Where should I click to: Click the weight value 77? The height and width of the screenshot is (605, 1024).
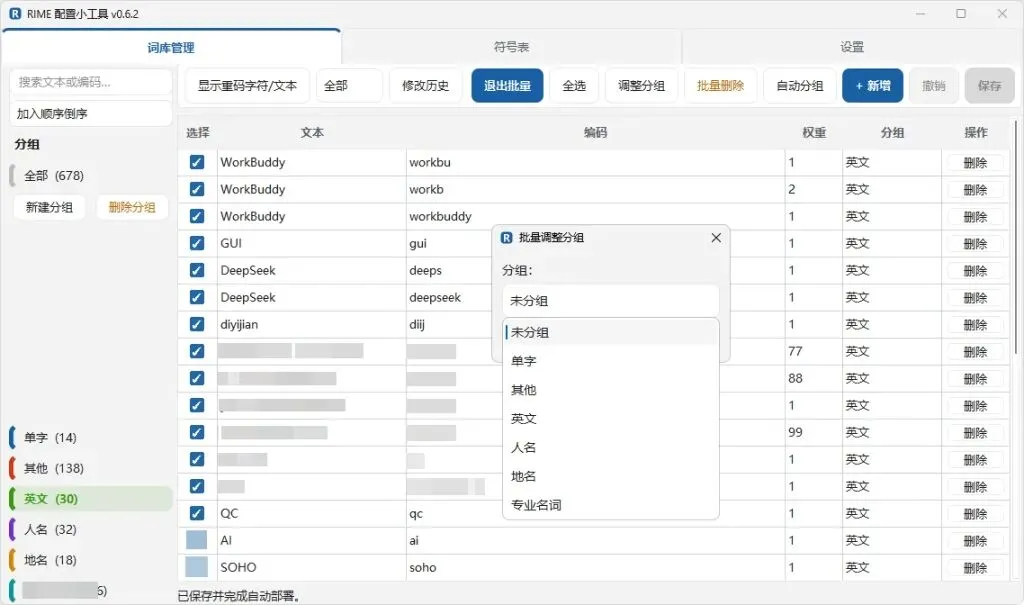795,352
